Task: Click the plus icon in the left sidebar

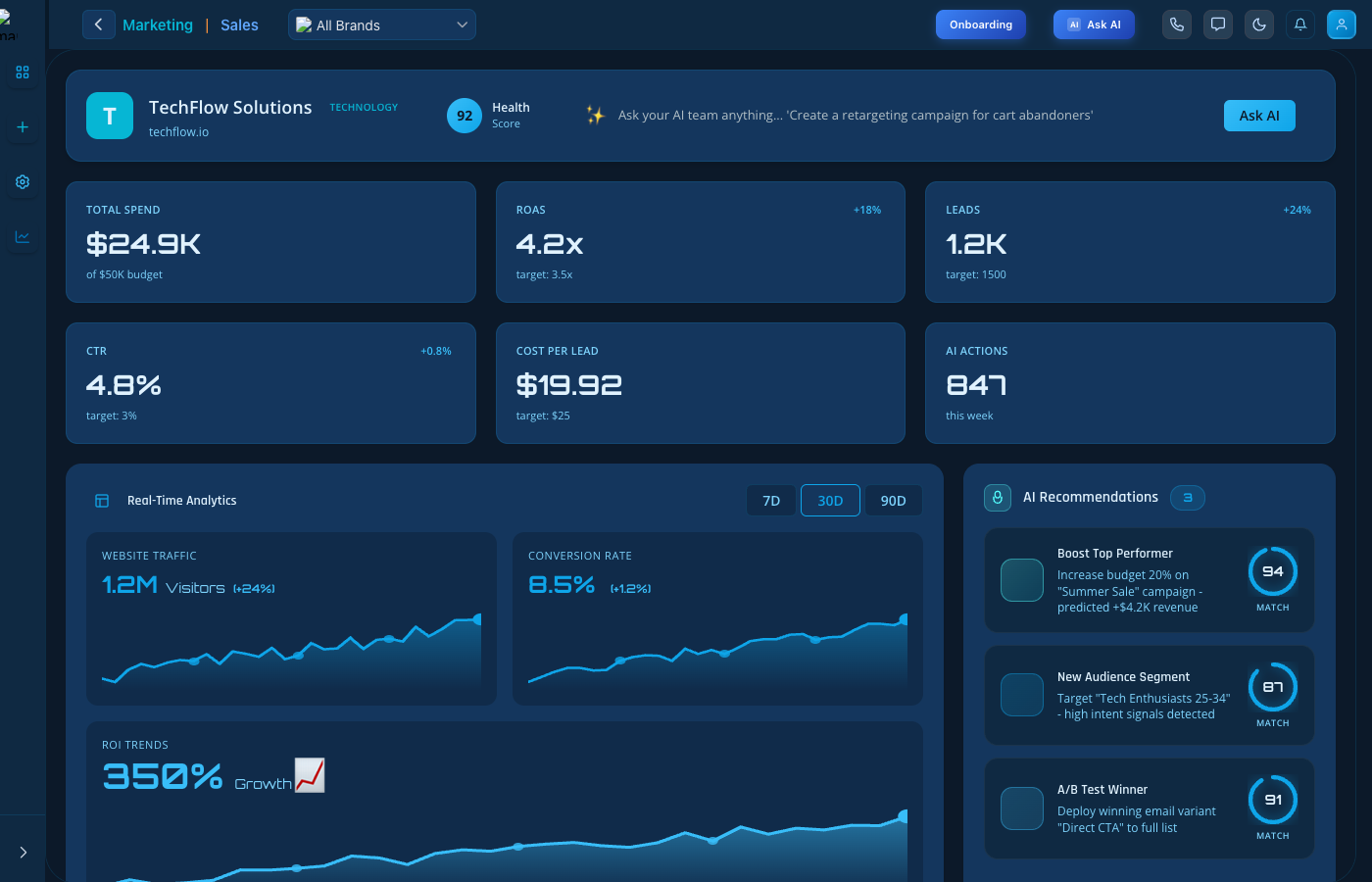Action: [x=23, y=127]
